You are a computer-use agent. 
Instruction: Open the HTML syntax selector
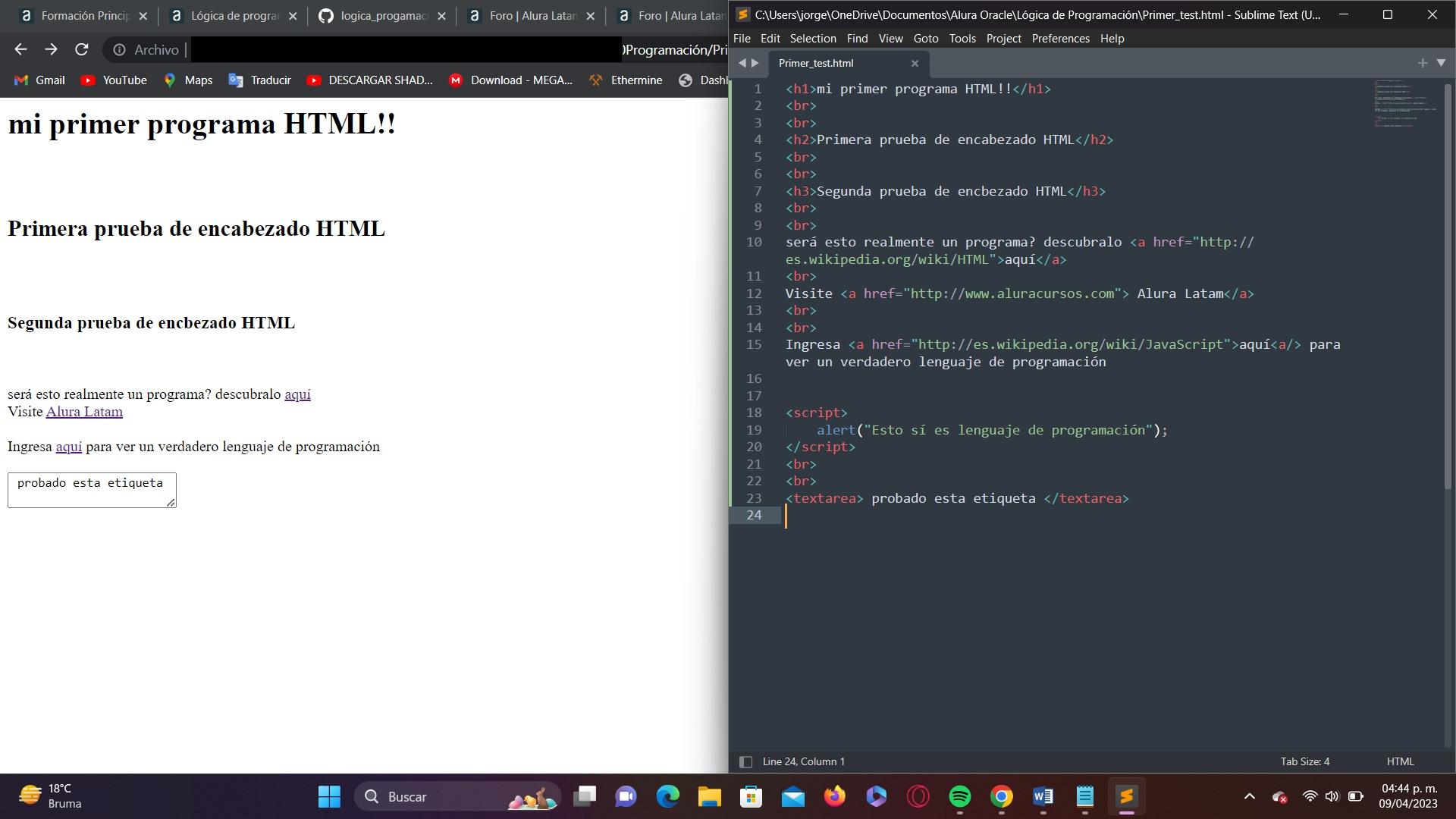1400,761
